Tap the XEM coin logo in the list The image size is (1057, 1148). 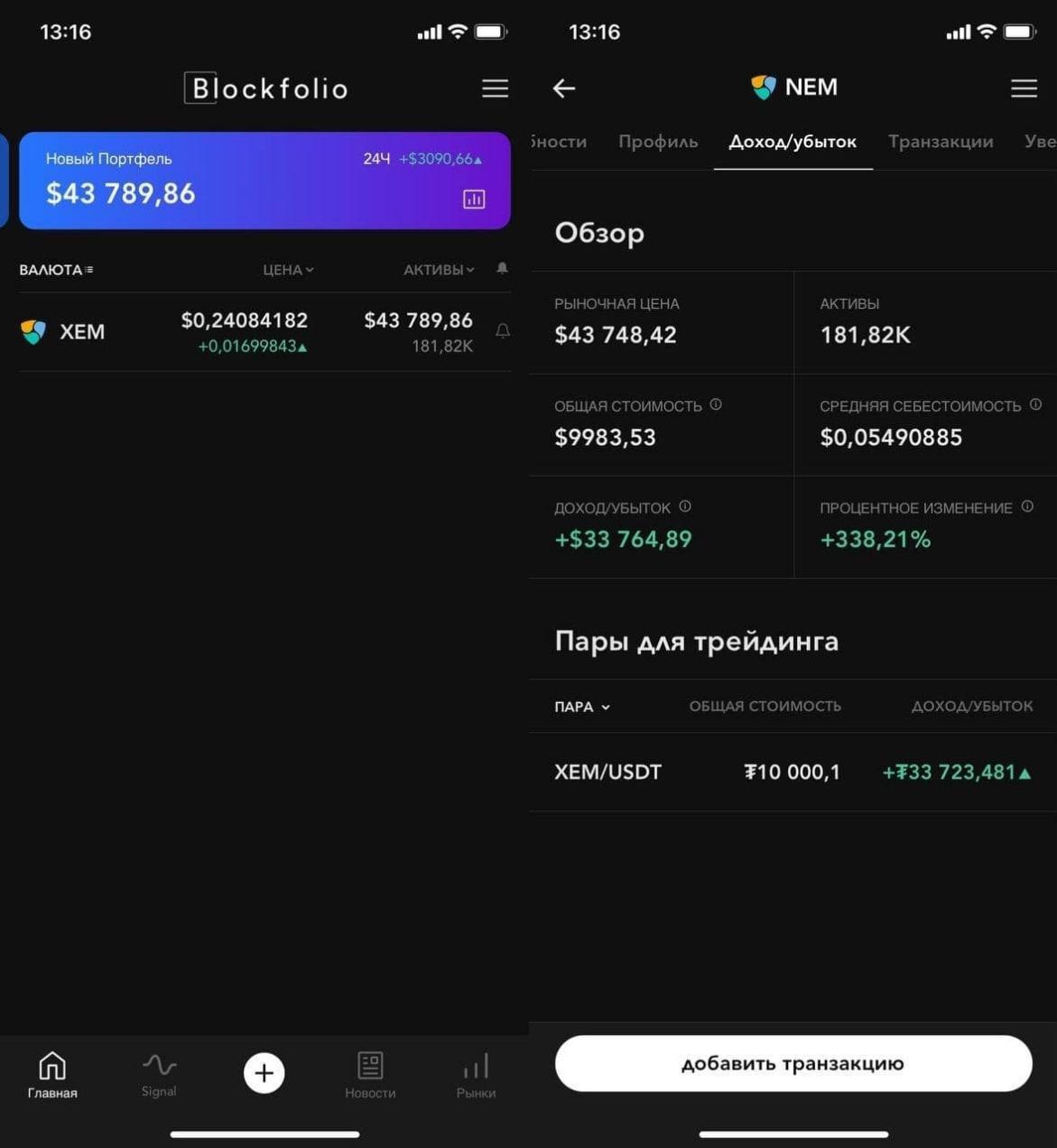[33, 332]
